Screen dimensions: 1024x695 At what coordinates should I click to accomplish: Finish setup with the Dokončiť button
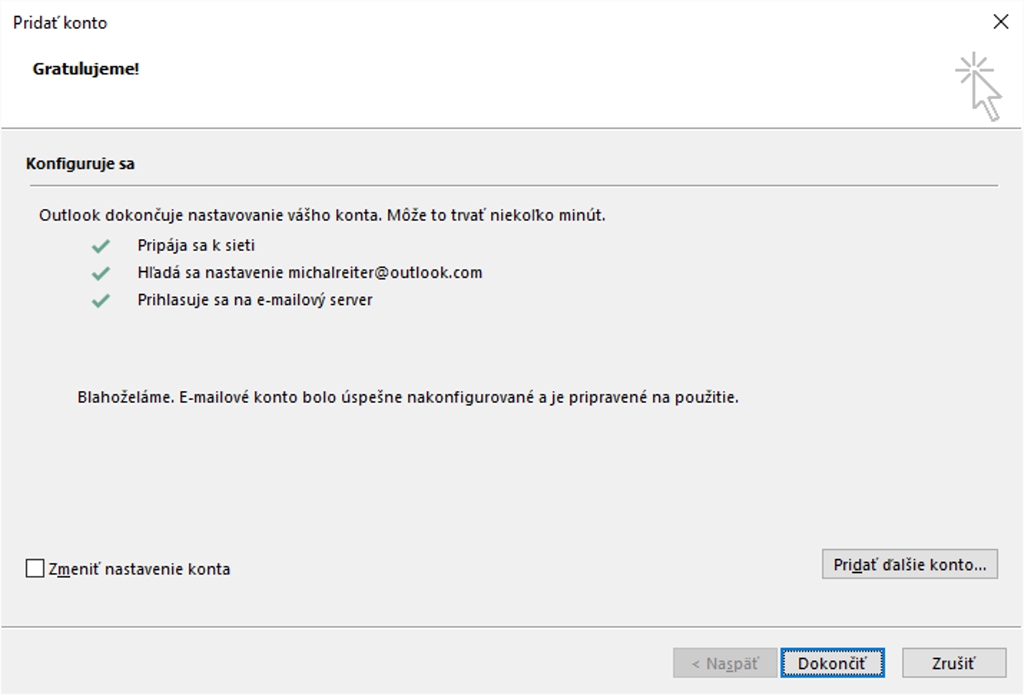[x=832, y=663]
